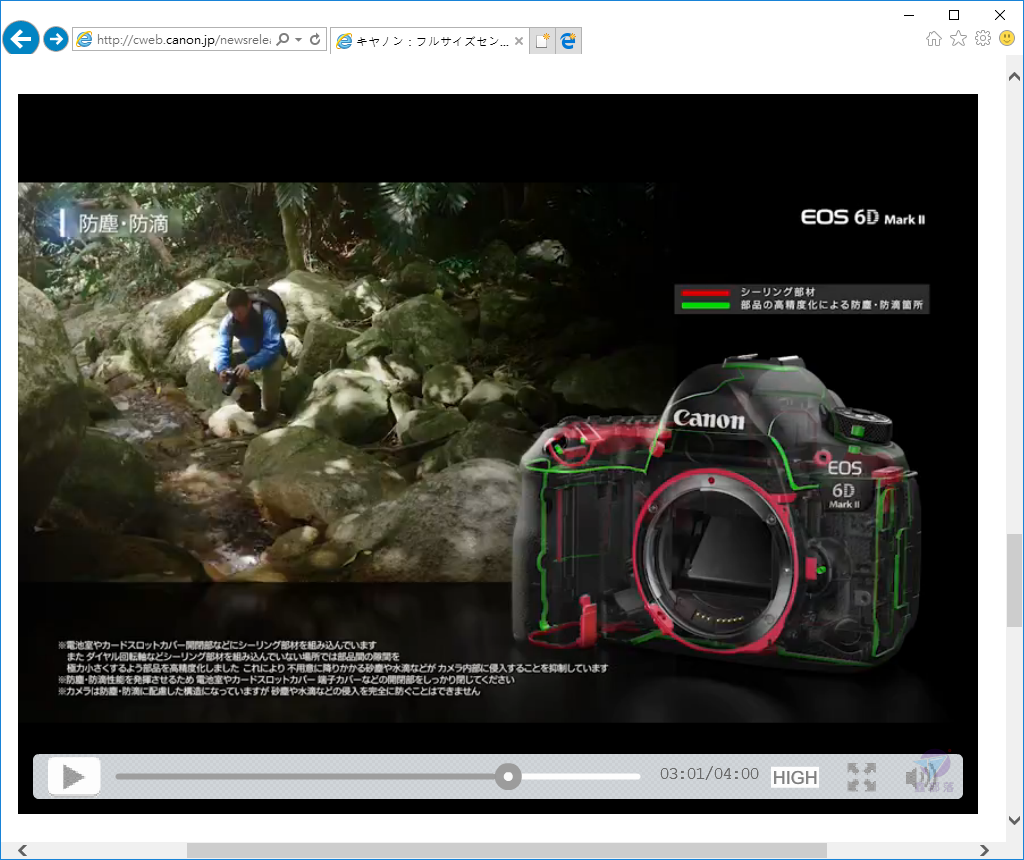Open the address bar dropdown arrow

coord(298,40)
